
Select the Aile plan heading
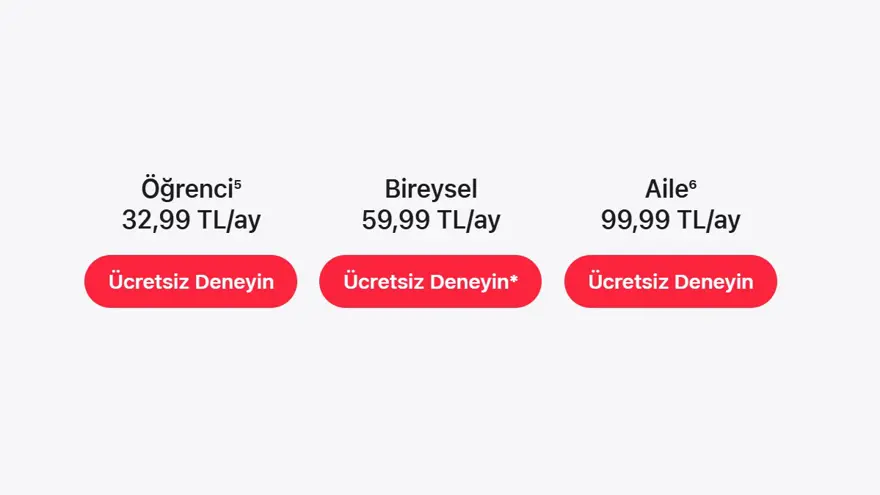click(x=666, y=189)
